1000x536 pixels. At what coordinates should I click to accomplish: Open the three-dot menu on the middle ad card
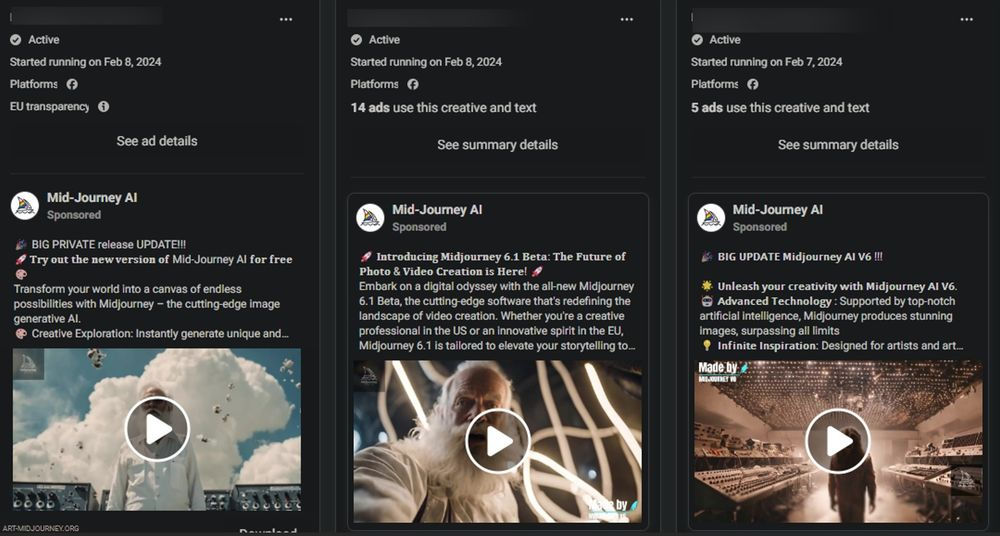tap(627, 19)
